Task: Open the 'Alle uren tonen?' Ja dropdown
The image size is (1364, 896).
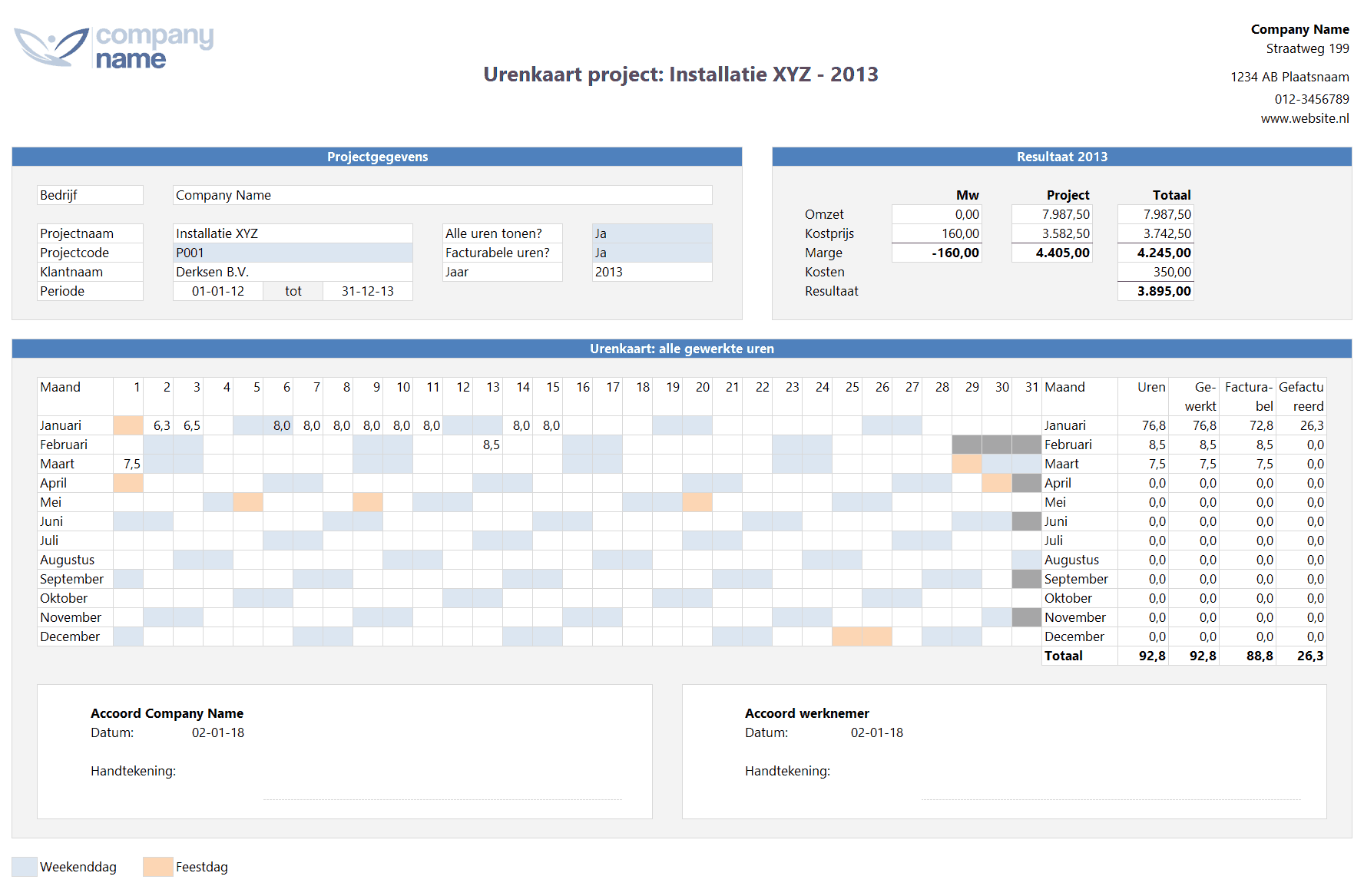Action: (651, 233)
